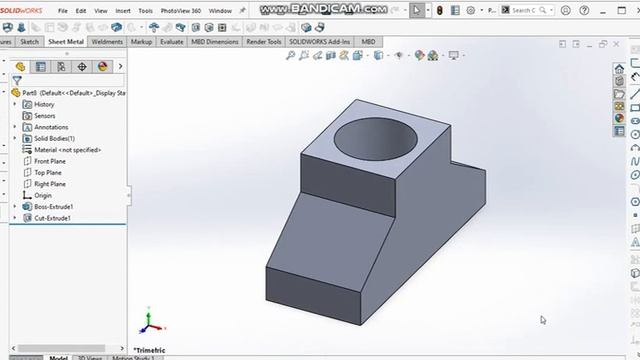Open Design Library icon in task pane
640x360 pixels.
(x=619, y=81)
